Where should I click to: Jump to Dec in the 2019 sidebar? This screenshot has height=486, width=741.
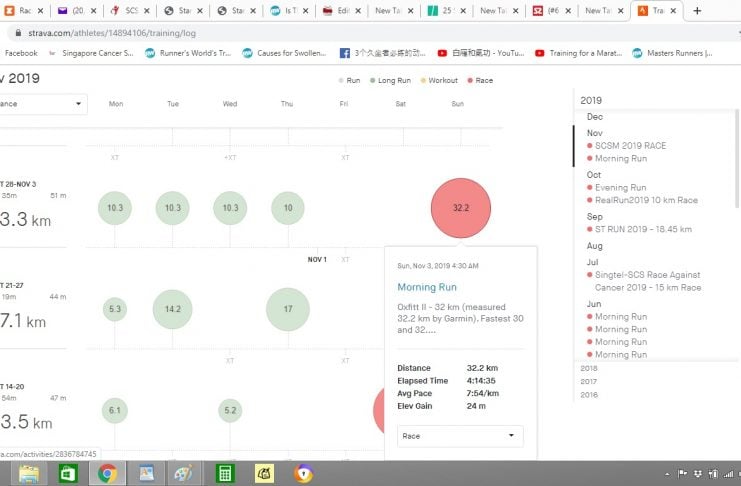pyautogui.click(x=595, y=117)
